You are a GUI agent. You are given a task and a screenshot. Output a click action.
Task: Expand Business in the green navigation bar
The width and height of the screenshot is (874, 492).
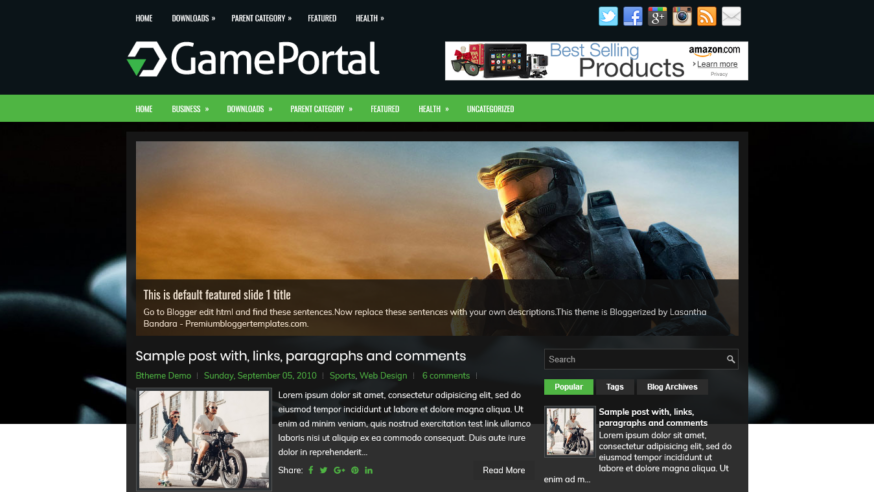tap(190, 109)
